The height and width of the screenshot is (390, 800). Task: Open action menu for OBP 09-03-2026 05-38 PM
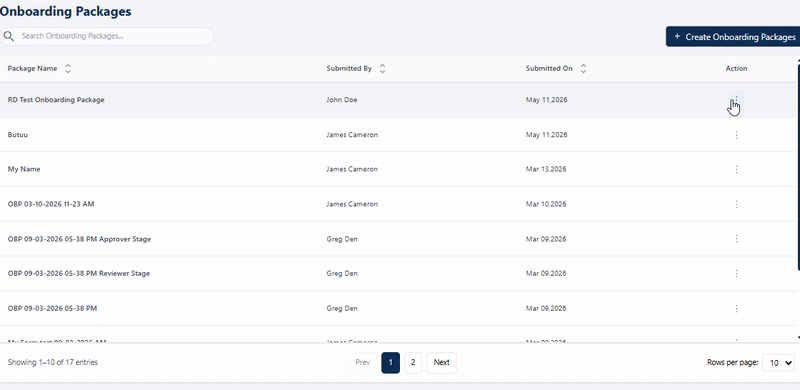736,308
